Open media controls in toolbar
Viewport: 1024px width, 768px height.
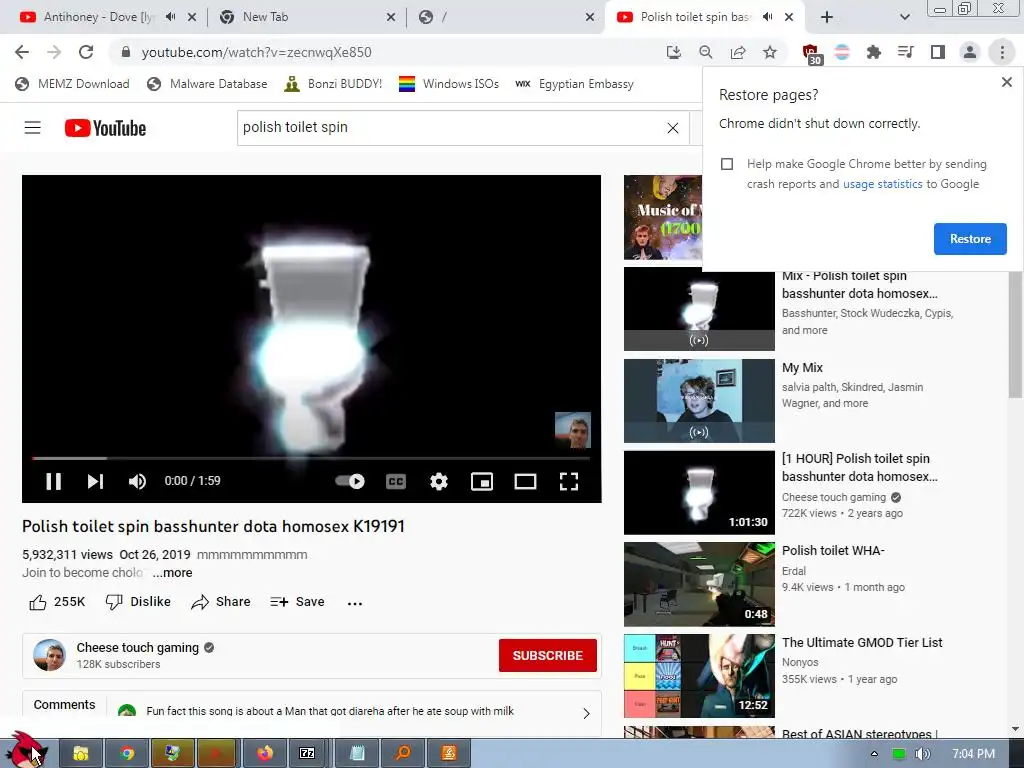tap(906, 52)
